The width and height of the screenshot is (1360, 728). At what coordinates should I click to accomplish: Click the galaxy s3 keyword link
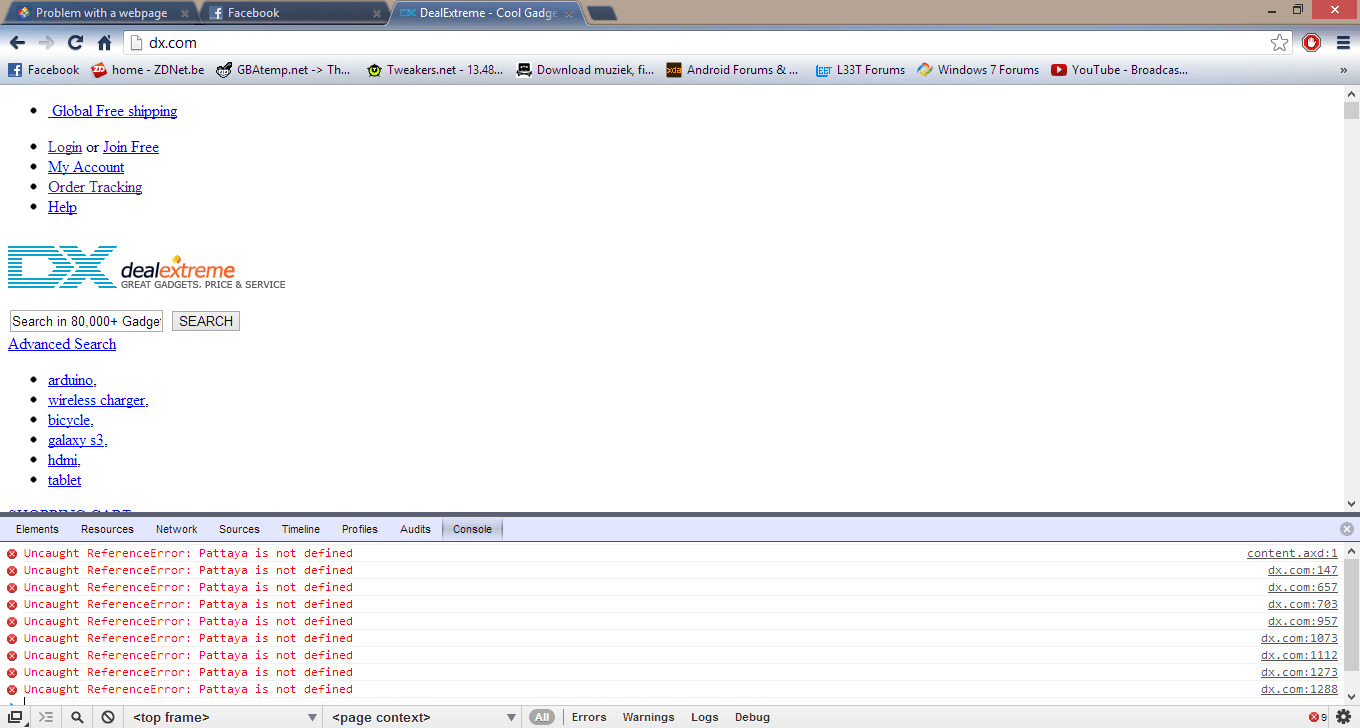tap(78, 440)
